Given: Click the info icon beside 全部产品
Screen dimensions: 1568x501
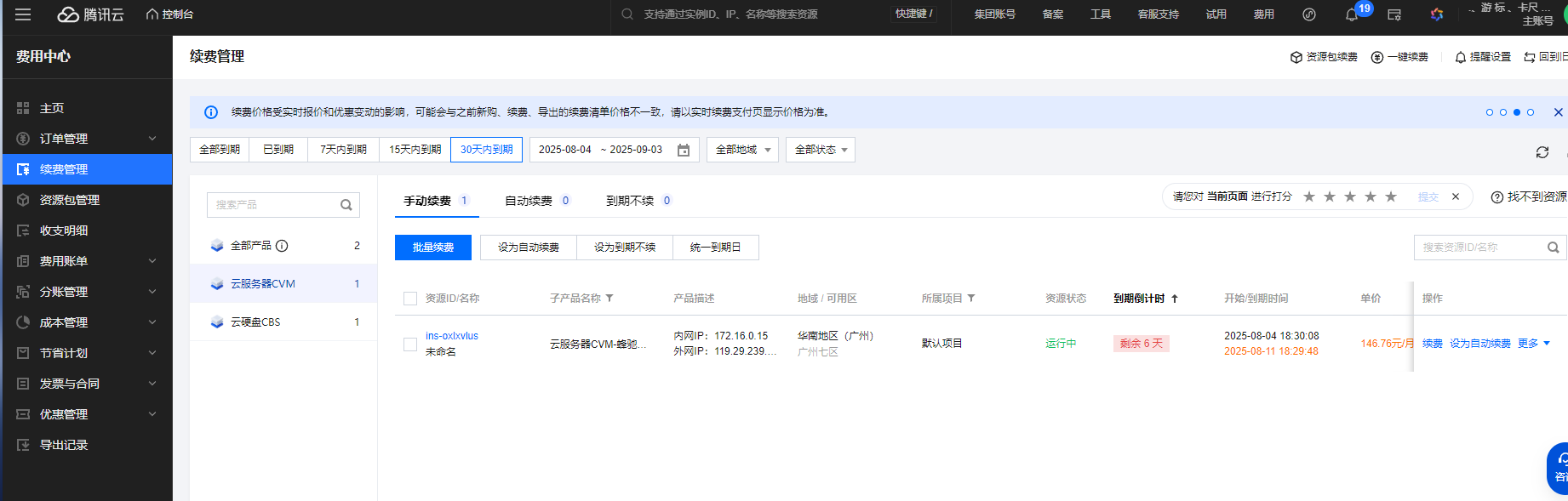Looking at the screenshot, I should 282,246.
